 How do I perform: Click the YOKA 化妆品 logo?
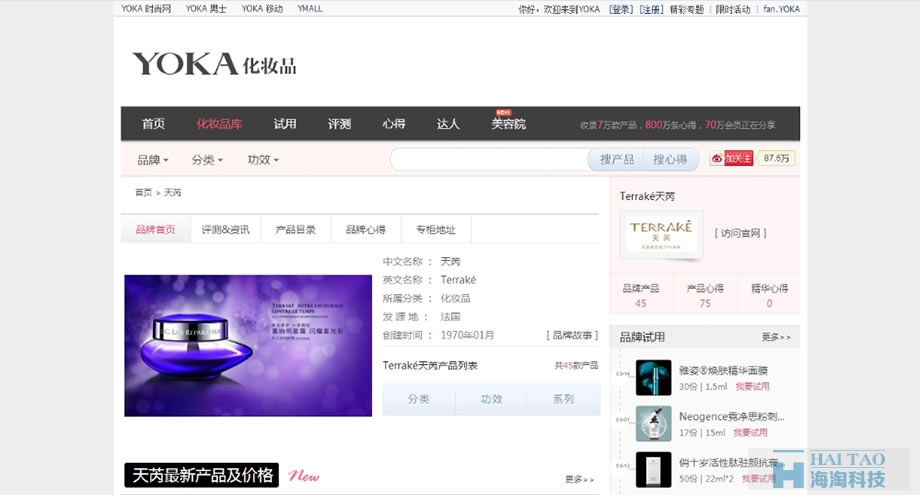[x=214, y=64]
